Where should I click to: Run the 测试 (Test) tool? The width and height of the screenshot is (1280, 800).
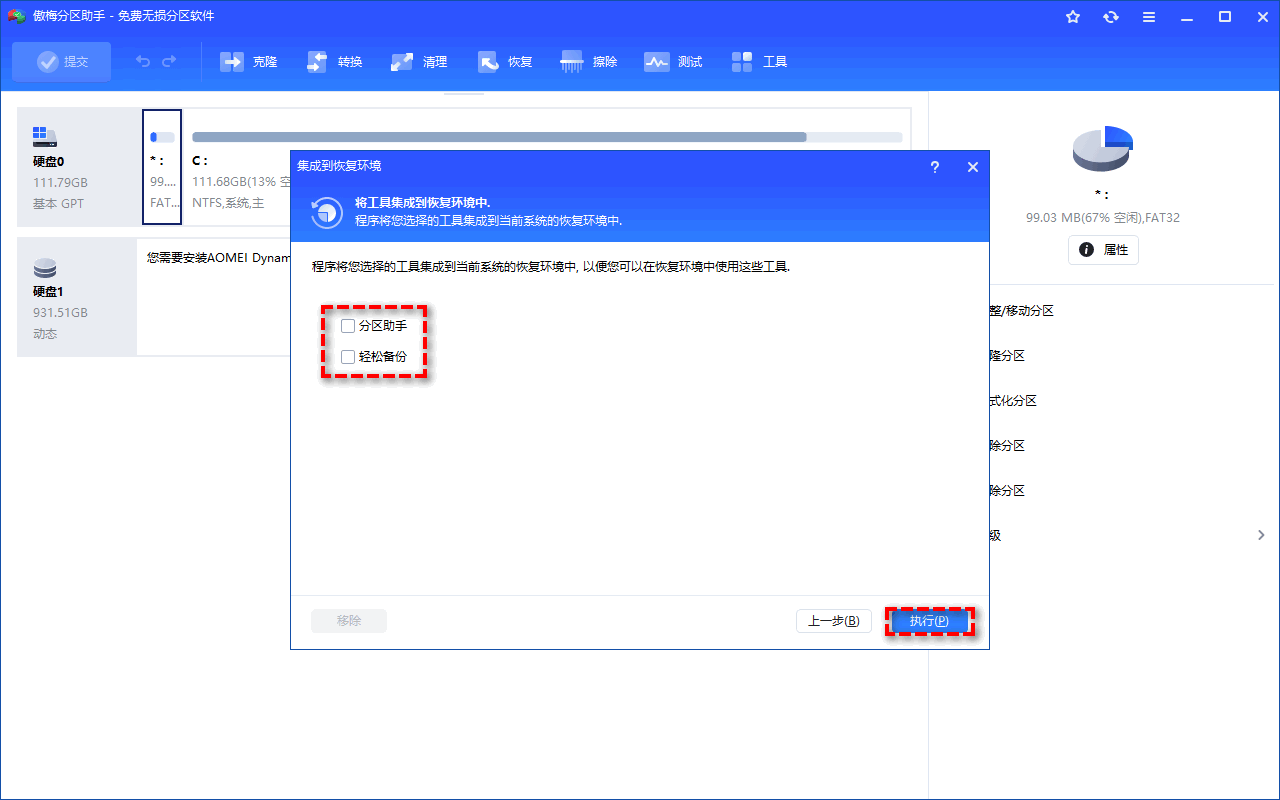(673, 61)
